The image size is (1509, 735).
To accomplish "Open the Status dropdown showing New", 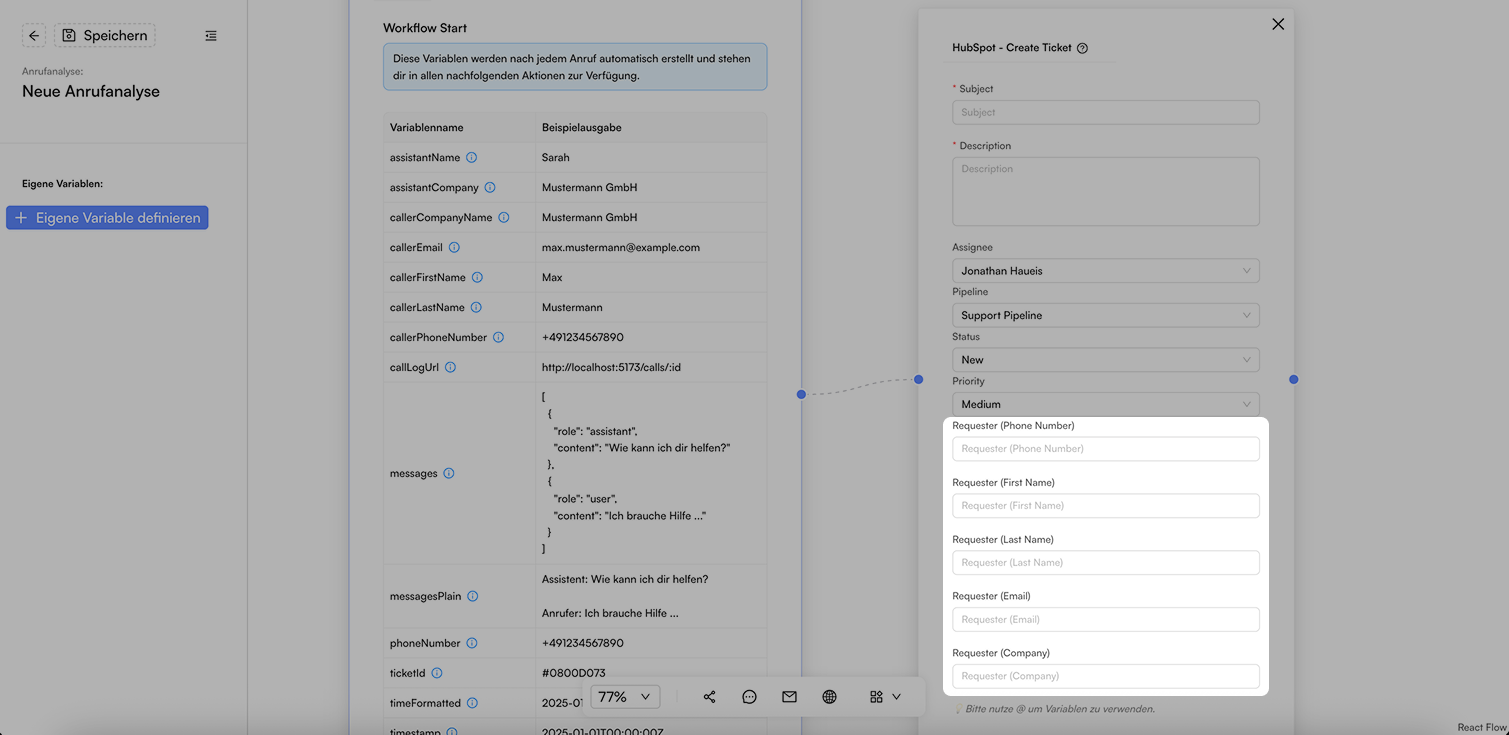I will (1105, 360).
